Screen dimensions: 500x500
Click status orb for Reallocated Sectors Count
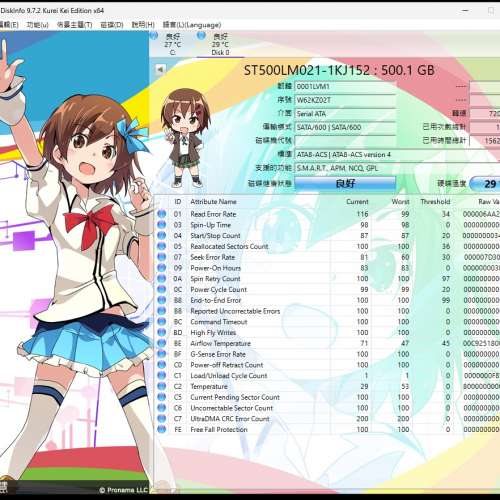coord(162,246)
